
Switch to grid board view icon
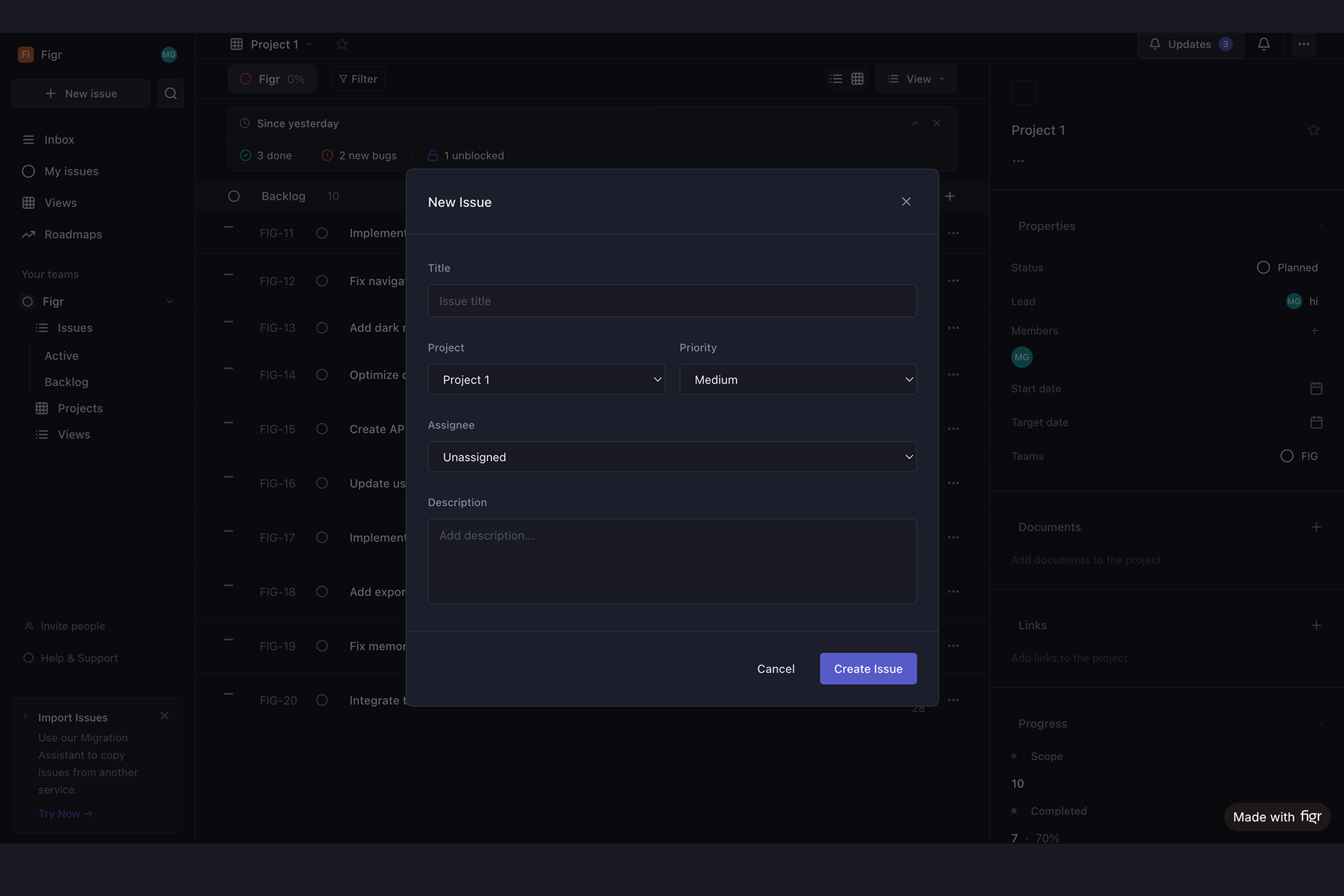pyautogui.click(x=858, y=79)
